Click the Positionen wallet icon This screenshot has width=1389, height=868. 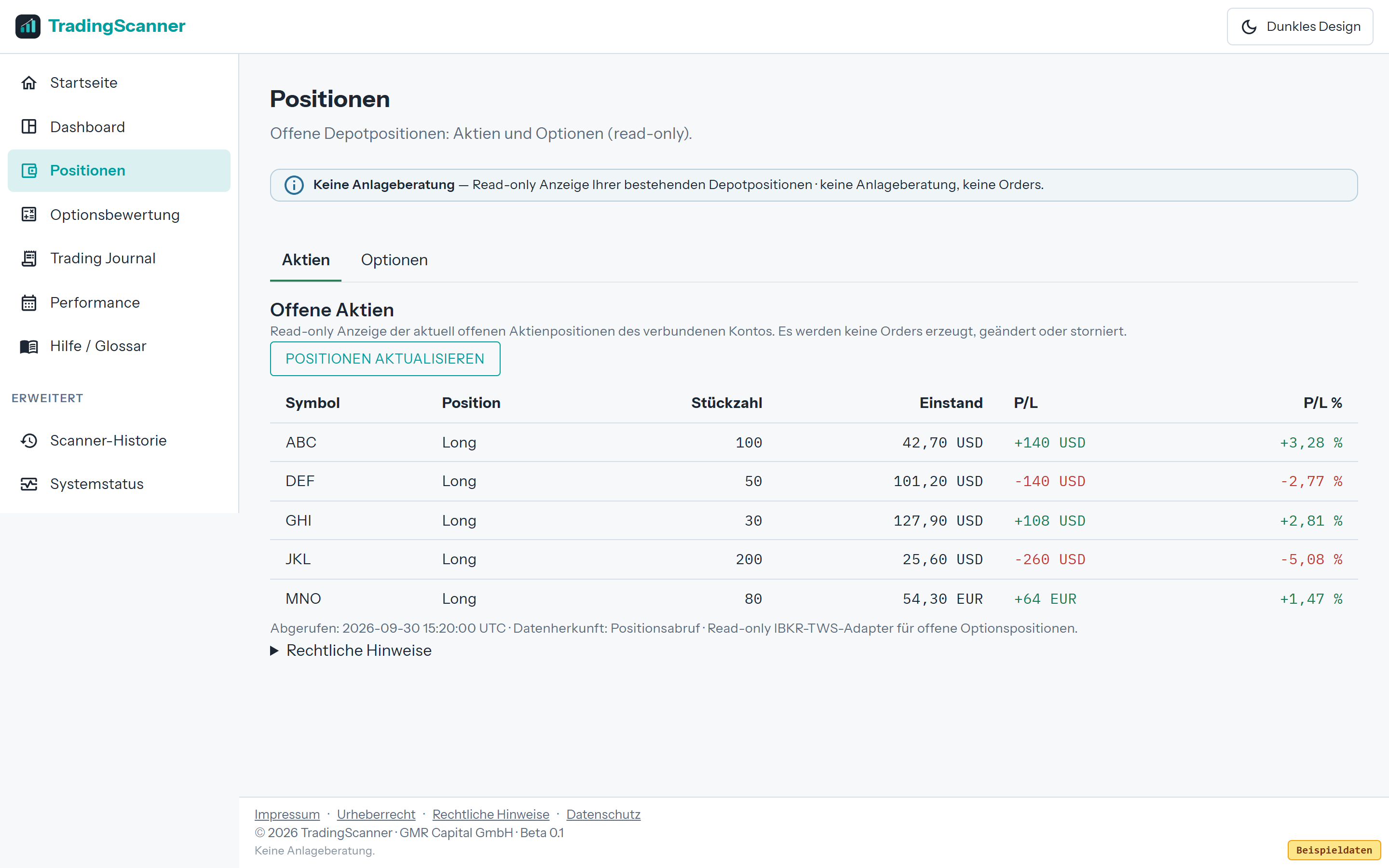click(x=29, y=171)
